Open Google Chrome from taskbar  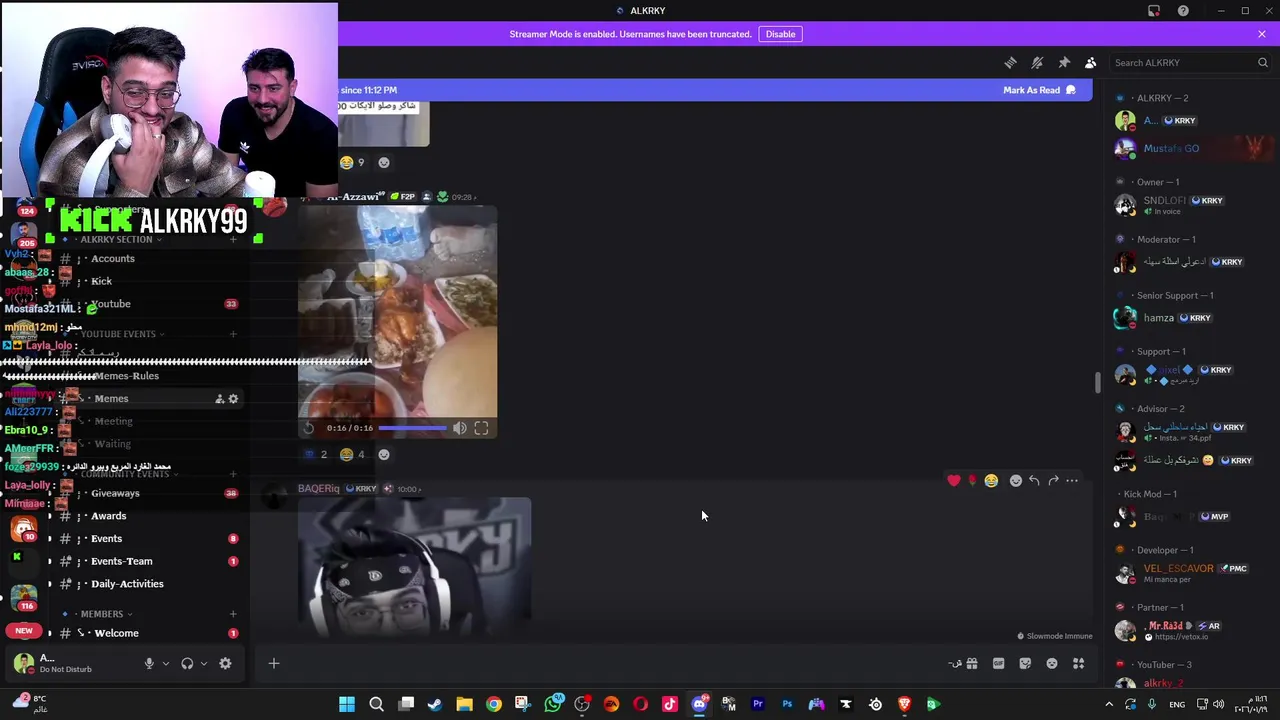tap(494, 704)
